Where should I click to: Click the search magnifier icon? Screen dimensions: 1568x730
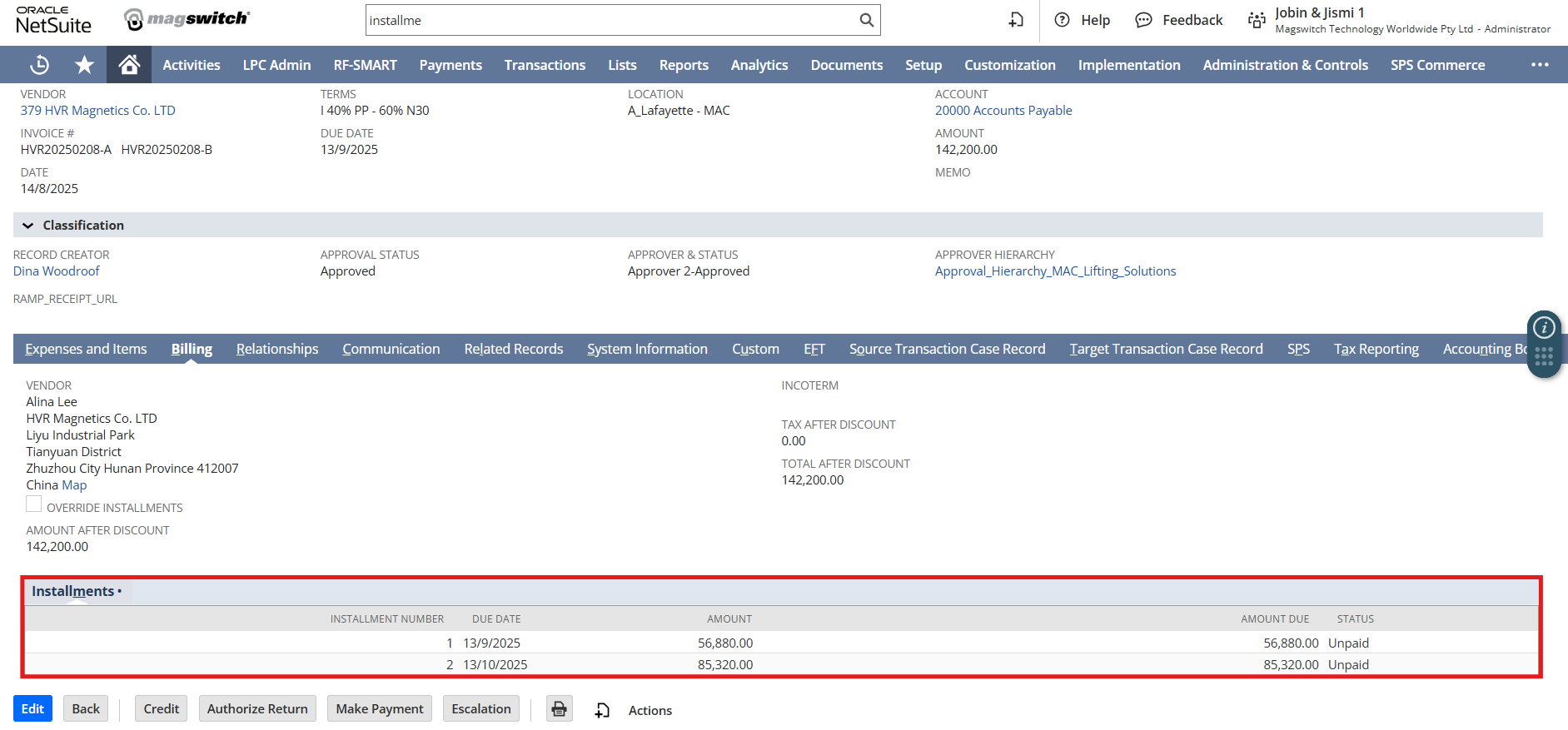[866, 20]
